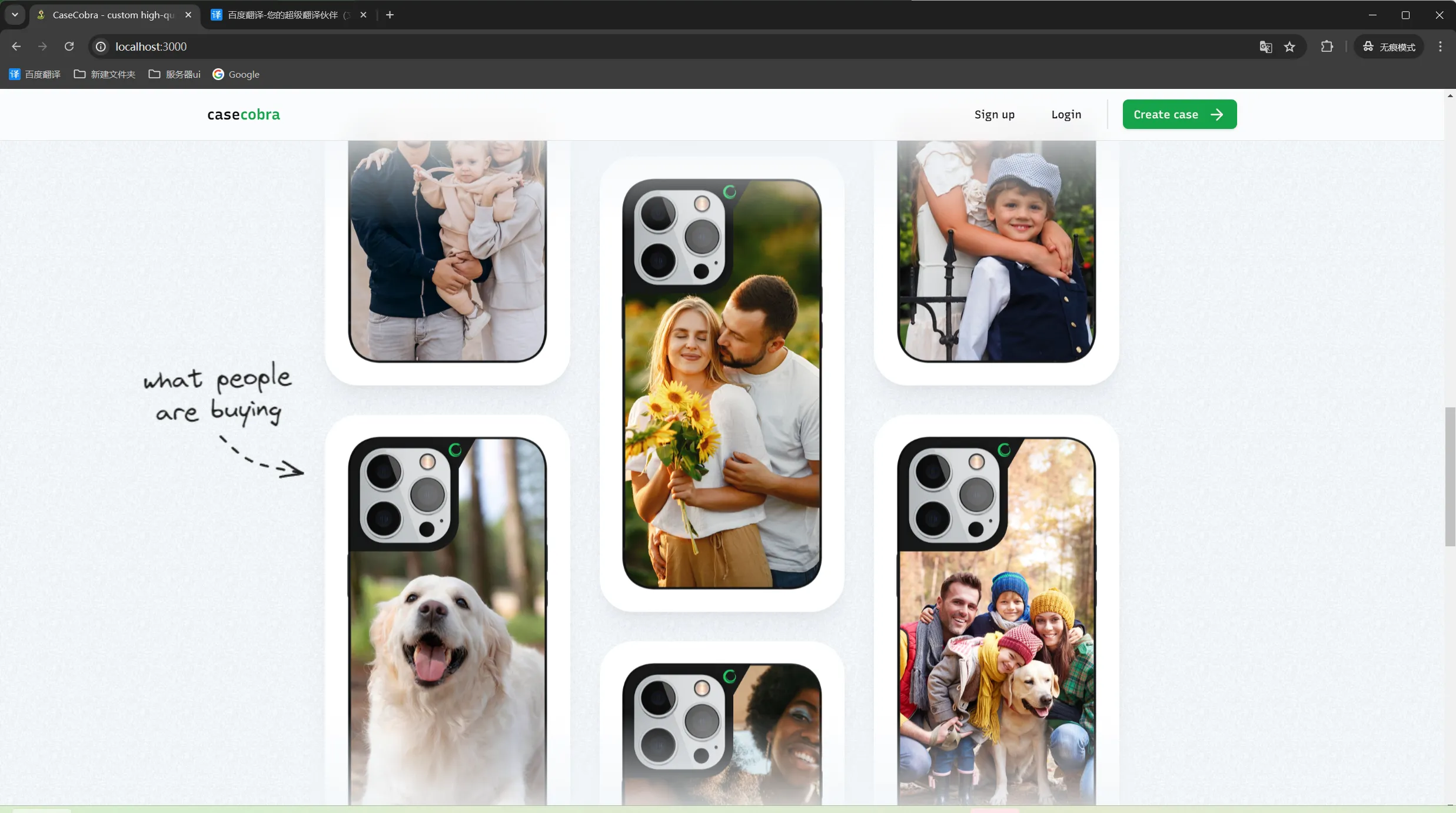Click the browser forward arrow
This screenshot has height=813, width=1456.
pyautogui.click(x=42, y=47)
